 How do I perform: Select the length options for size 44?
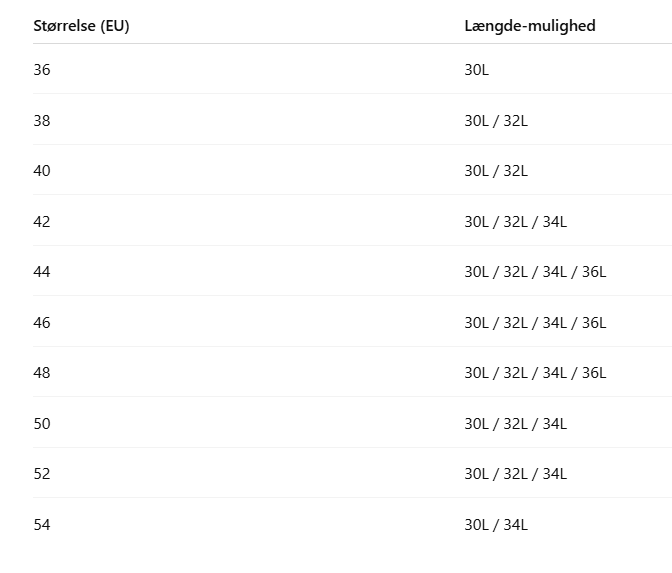click(x=535, y=272)
